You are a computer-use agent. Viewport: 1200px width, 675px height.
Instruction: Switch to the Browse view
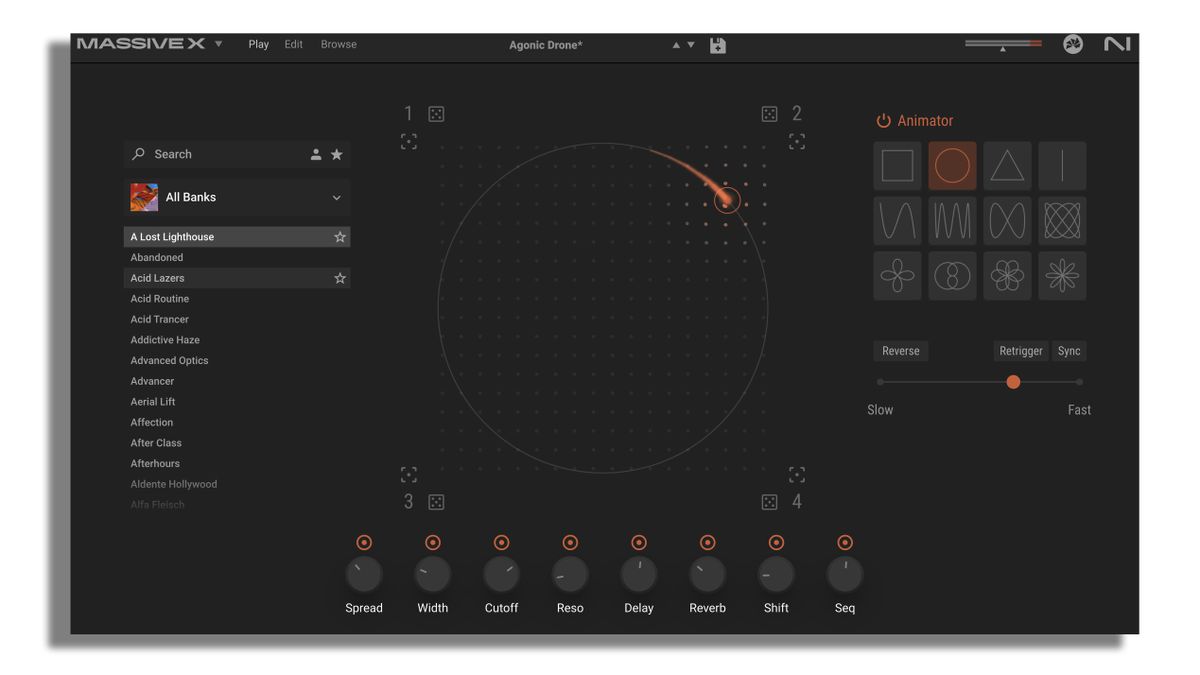pos(339,44)
